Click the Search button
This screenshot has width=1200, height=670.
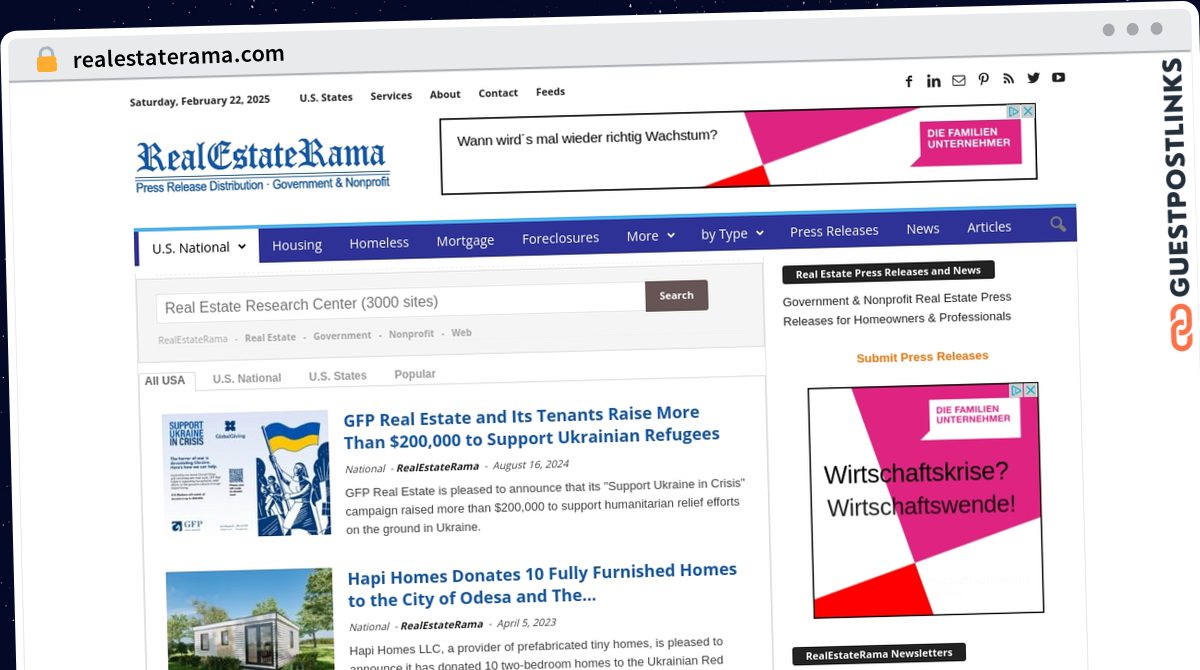676,295
